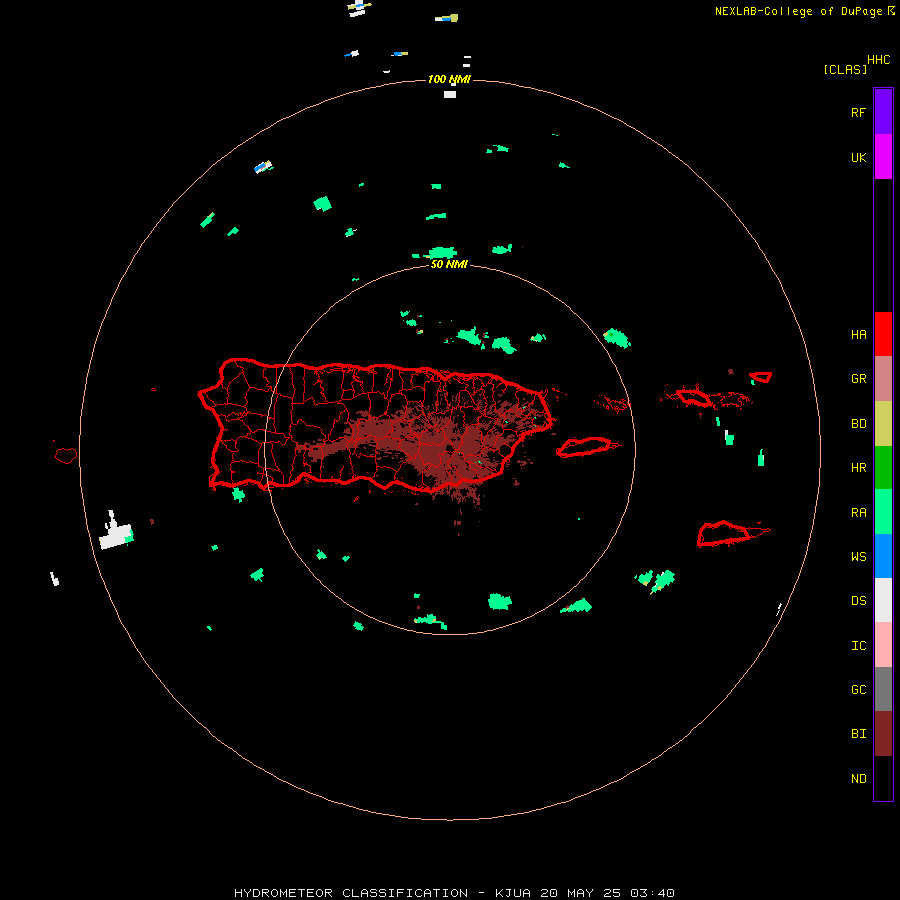The height and width of the screenshot is (900, 900).
Task: Click the IC legend label
Action: (x=858, y=646)
